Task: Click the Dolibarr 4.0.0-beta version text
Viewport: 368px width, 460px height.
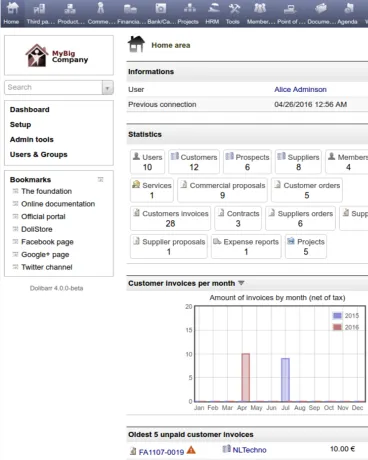Action: pos(56,288)
